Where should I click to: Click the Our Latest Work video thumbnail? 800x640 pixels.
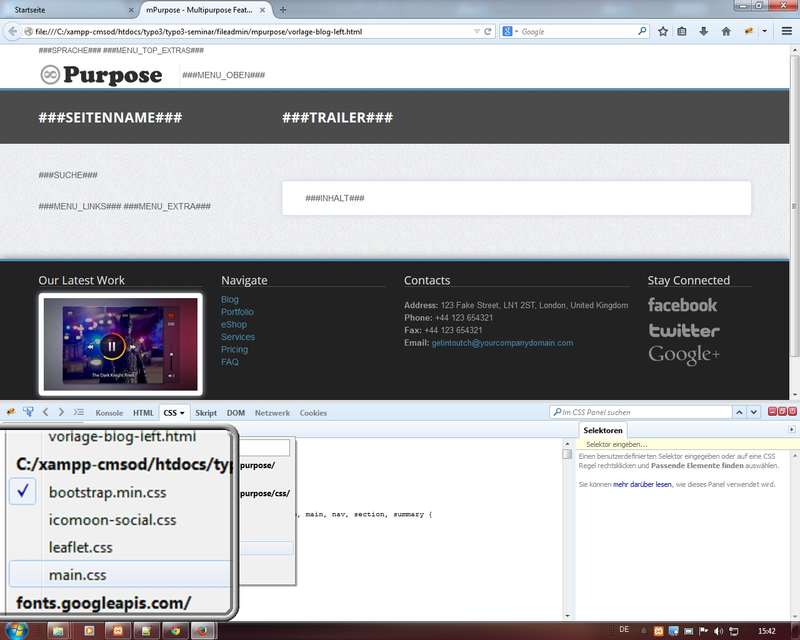coord(120,344)
